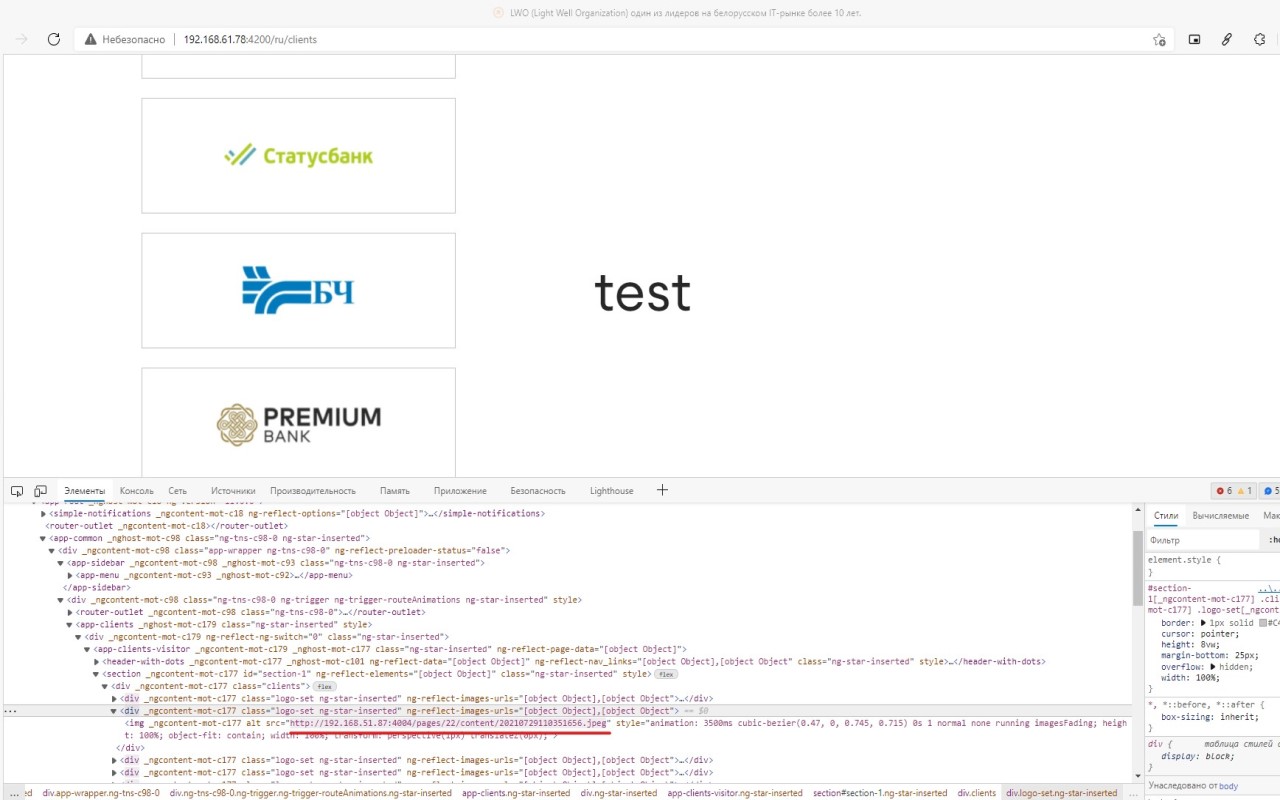Image resolution: width=1280 pixels, height=800 pixels.
Task: Select section#section-1 breadcrumb item
Action: pyautogui.click(x=880, y=793)
